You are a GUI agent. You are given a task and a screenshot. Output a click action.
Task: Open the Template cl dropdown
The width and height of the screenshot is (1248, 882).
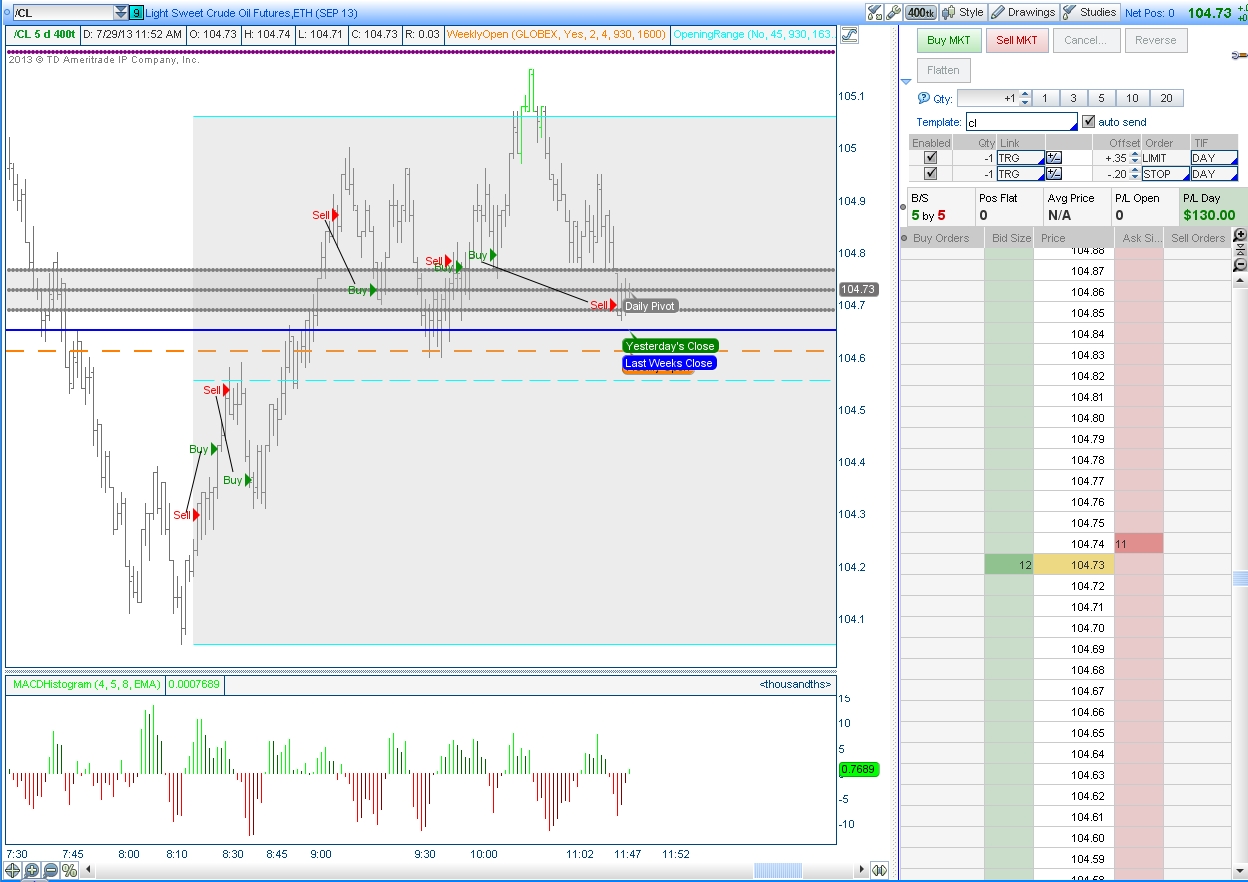point(1021,122)
